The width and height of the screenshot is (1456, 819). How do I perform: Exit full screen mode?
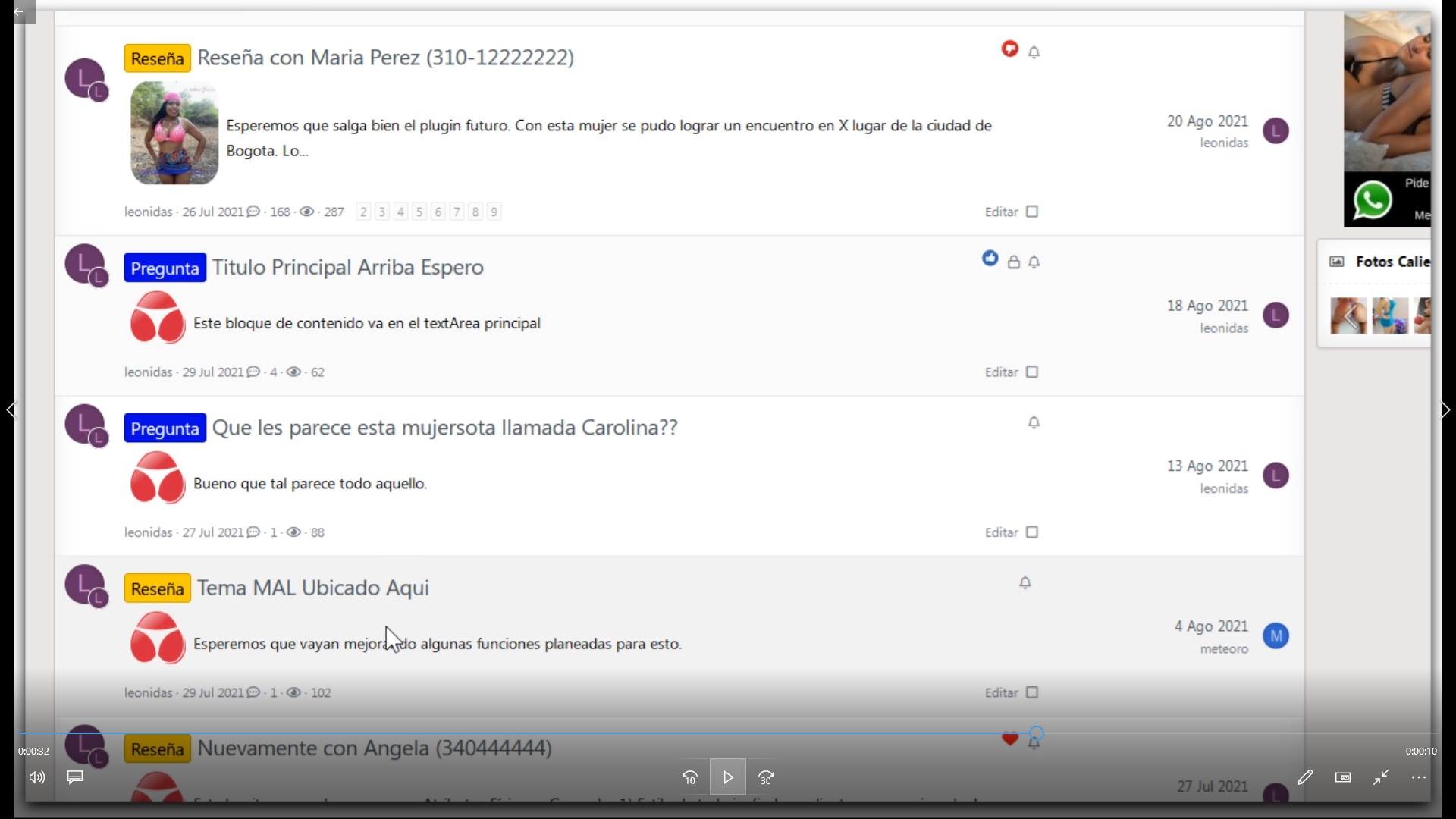tap(1381, 777)
